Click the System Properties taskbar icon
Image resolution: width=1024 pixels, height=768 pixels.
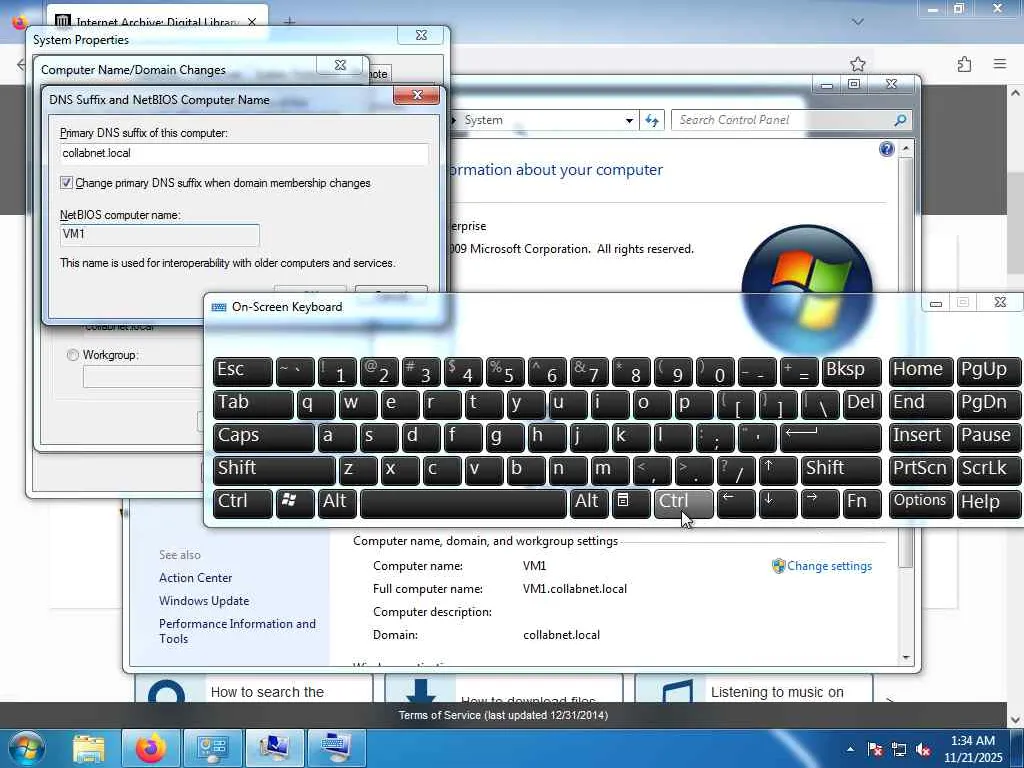point(274,748)
